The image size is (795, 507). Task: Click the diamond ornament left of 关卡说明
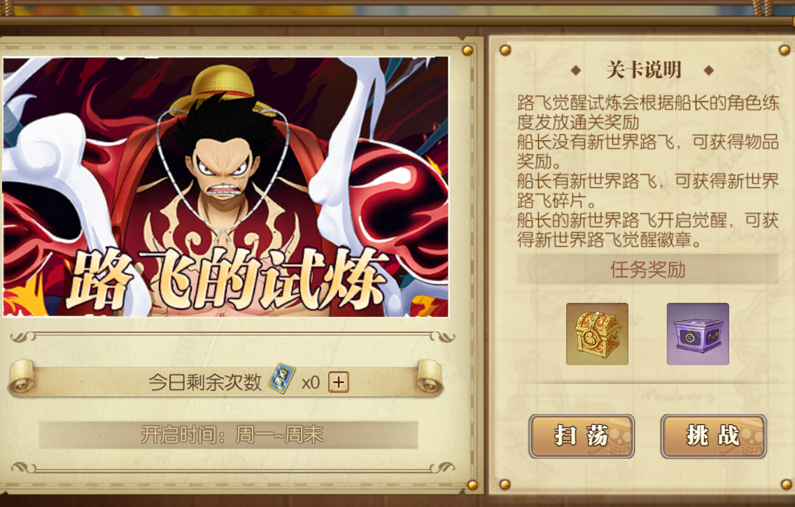point(576,70)
